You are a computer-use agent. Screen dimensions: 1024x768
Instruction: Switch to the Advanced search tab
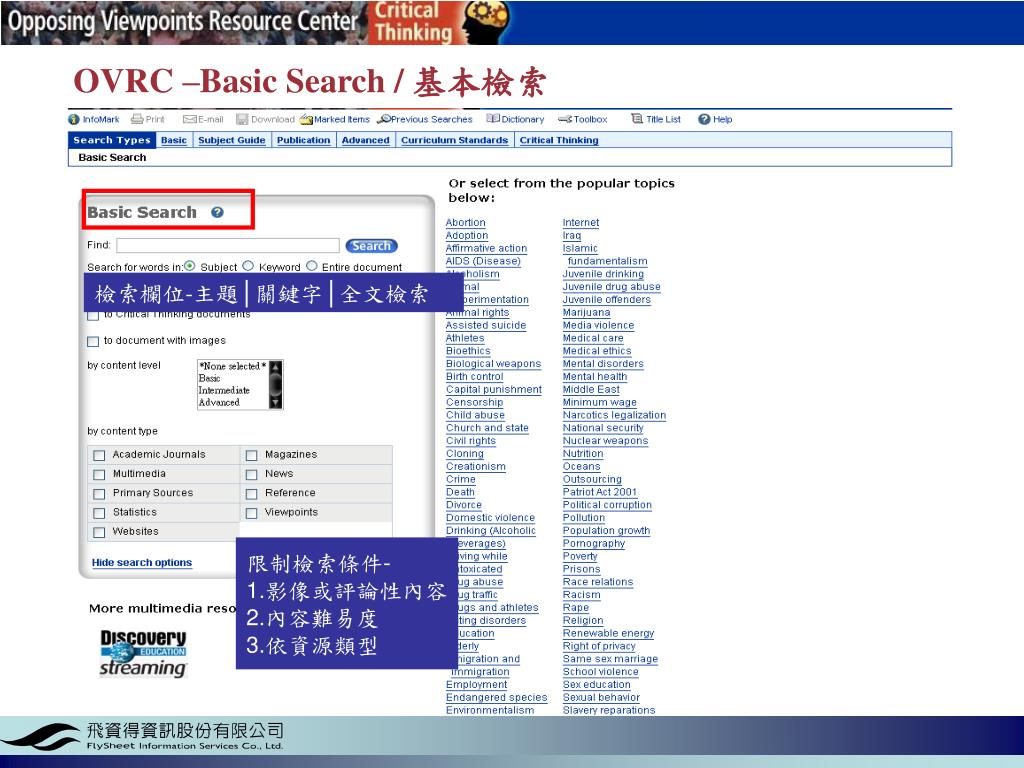click(366, 140)
